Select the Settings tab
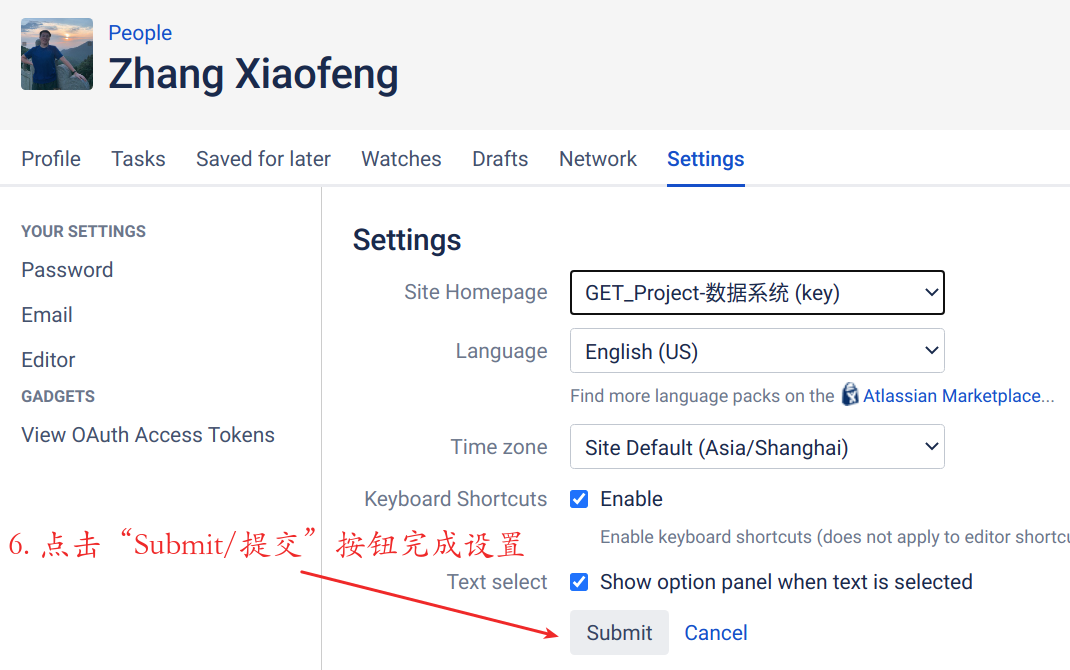The image size is (1070, 670). tap(706, 159)
